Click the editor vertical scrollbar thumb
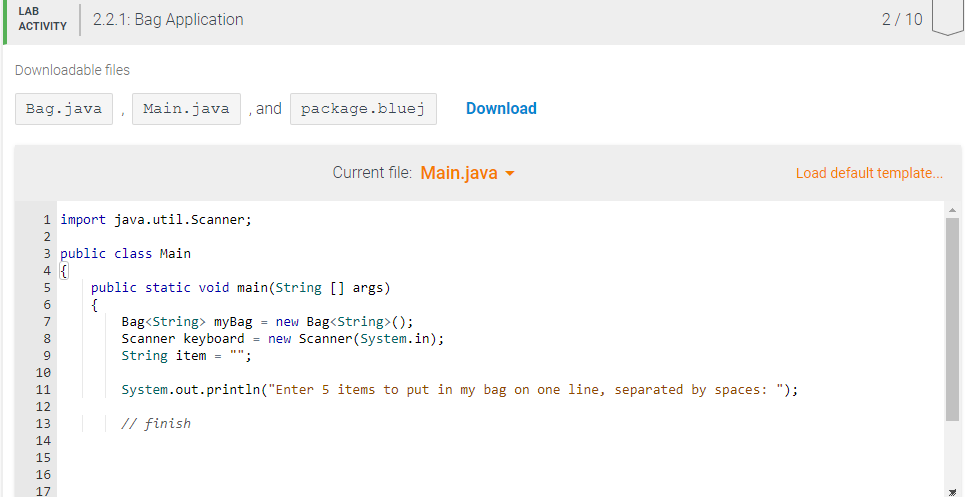This screenshot has height=497, width=965. [952, 319]
